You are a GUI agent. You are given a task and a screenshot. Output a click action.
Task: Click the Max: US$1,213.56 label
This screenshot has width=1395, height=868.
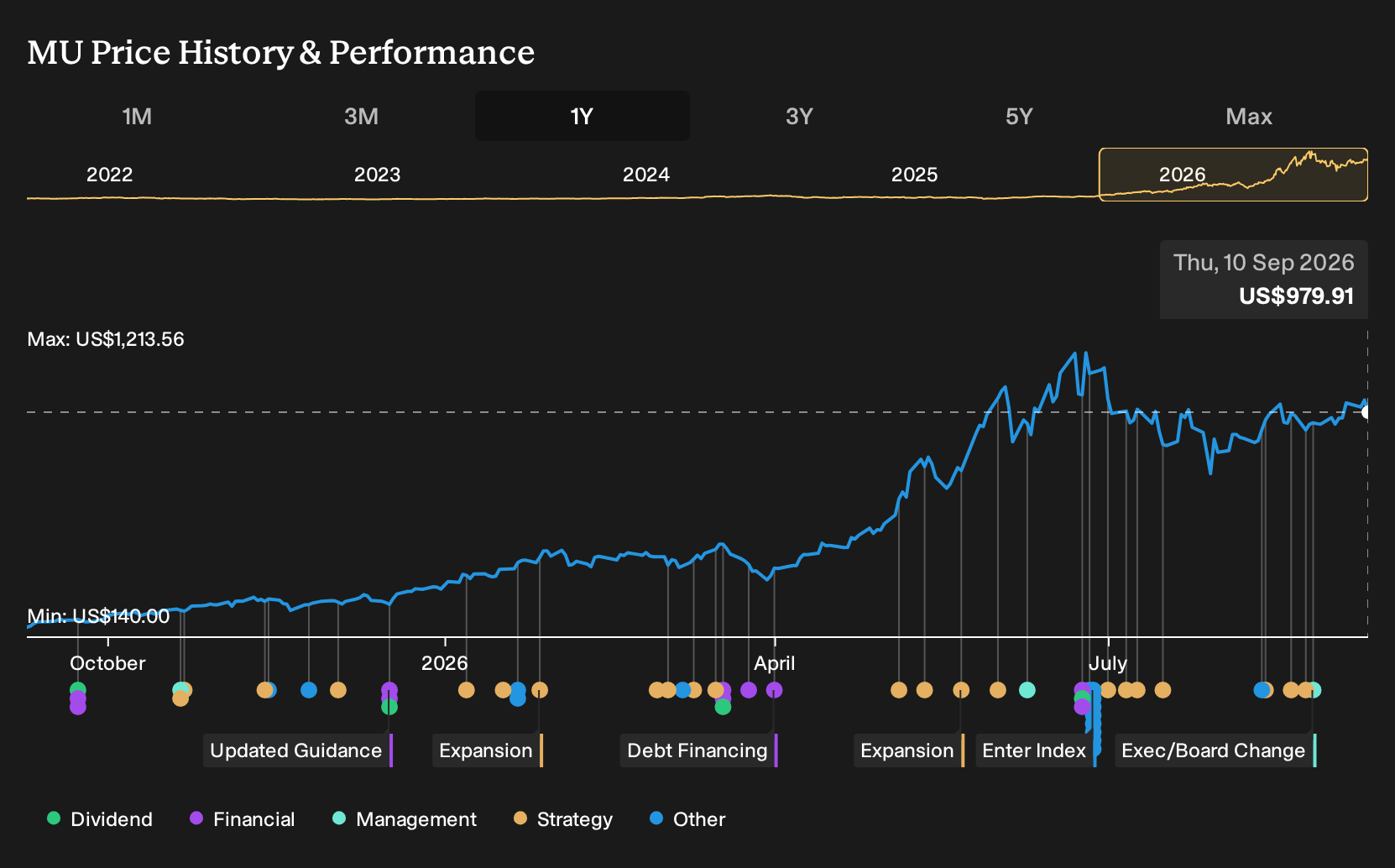pyautogui.click(x=106, y=339)
